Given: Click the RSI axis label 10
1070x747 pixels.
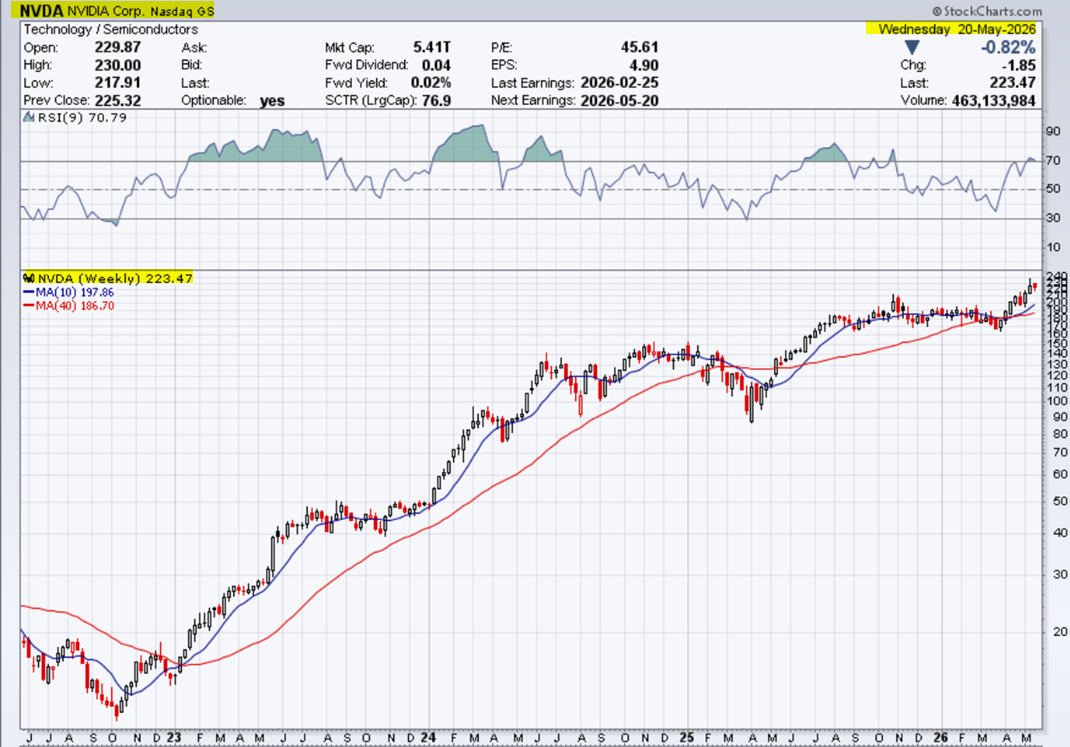Looking at the screenshot, I should (x=1053, y=247).
